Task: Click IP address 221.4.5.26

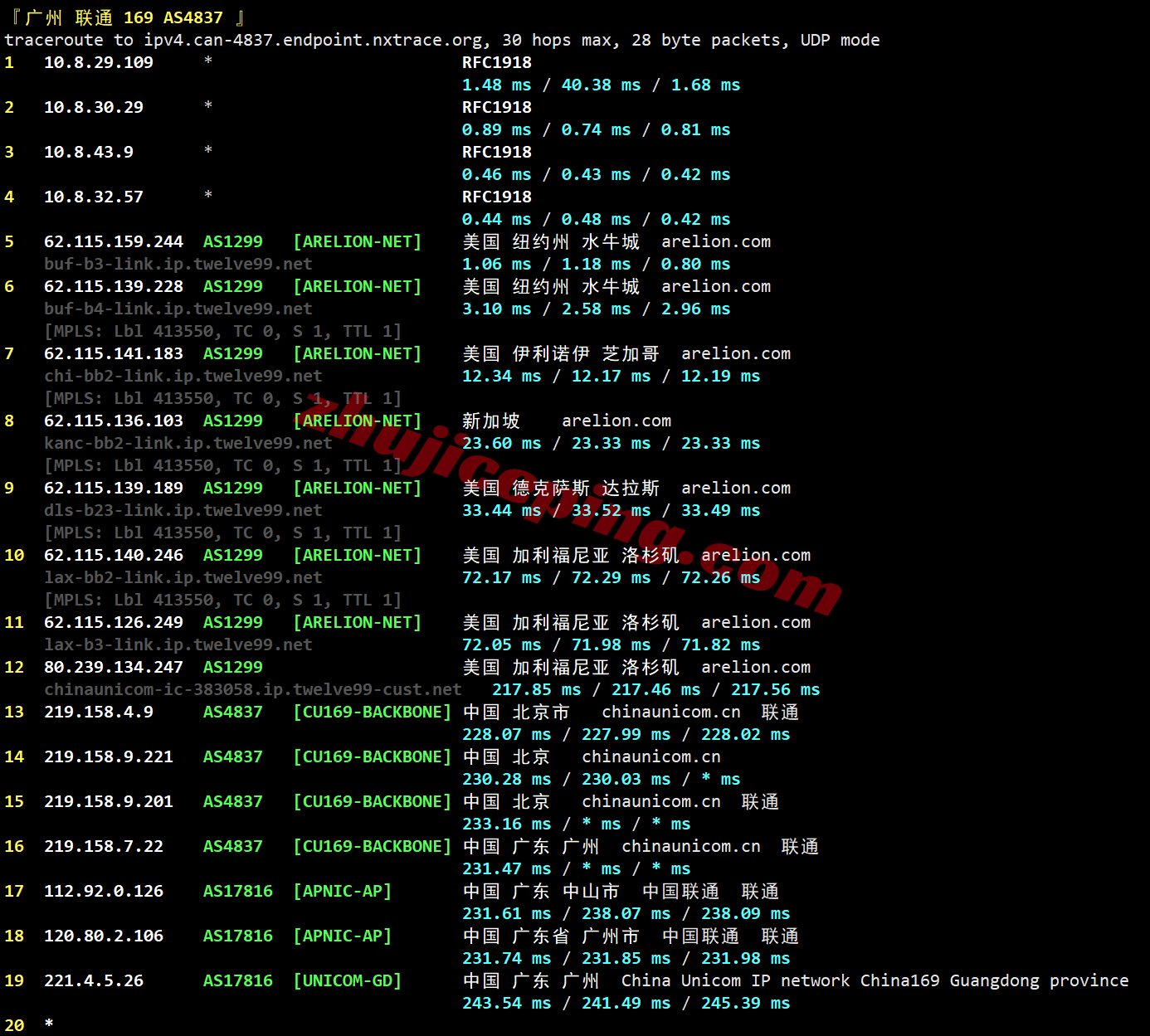Action: 94,980
